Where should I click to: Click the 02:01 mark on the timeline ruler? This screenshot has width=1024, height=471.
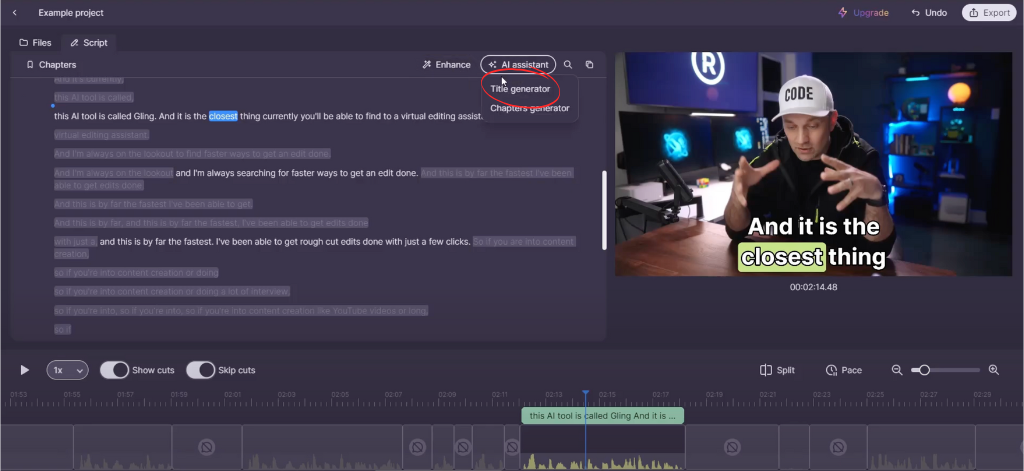pos(232,395)
